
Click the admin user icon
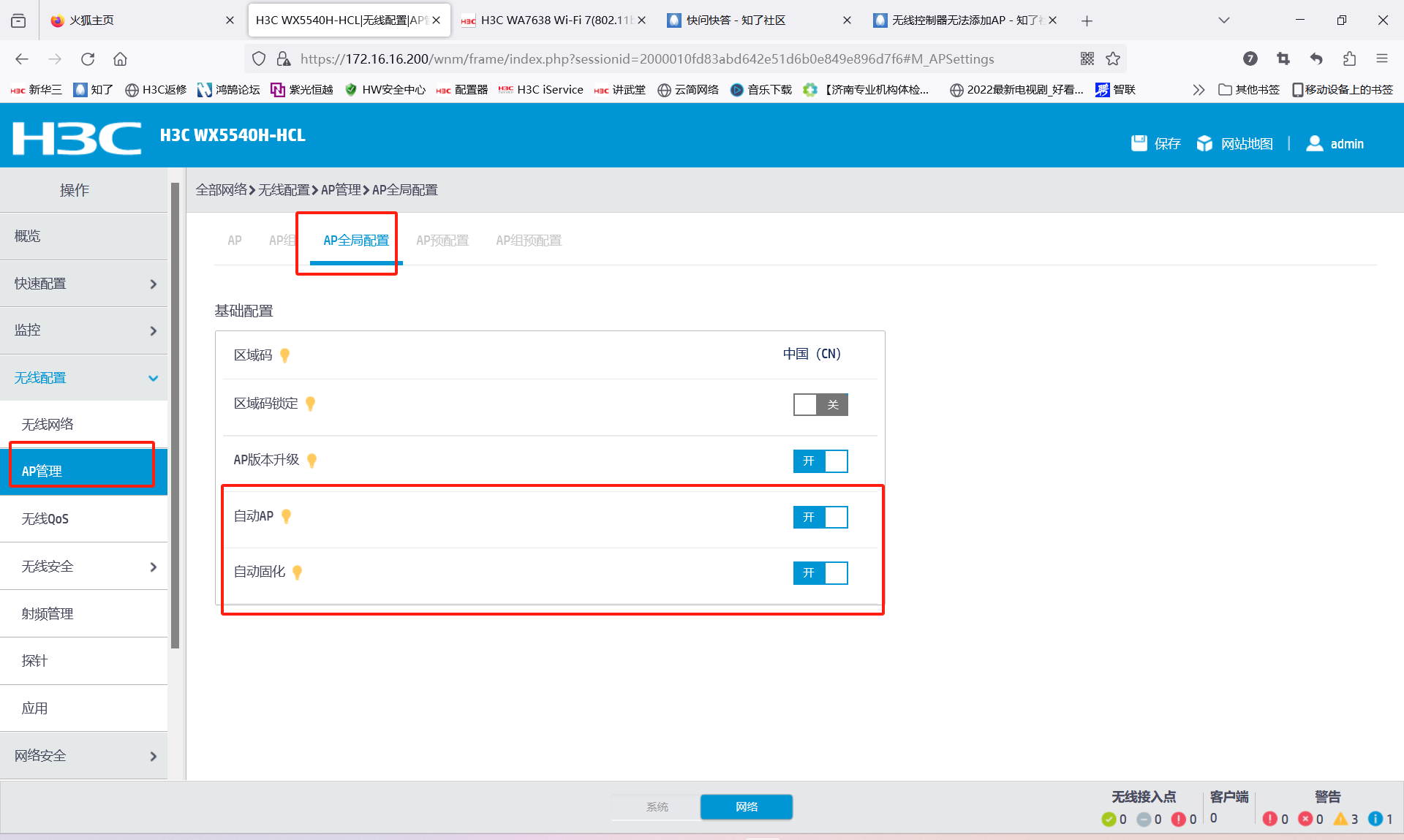(1314, 143)
